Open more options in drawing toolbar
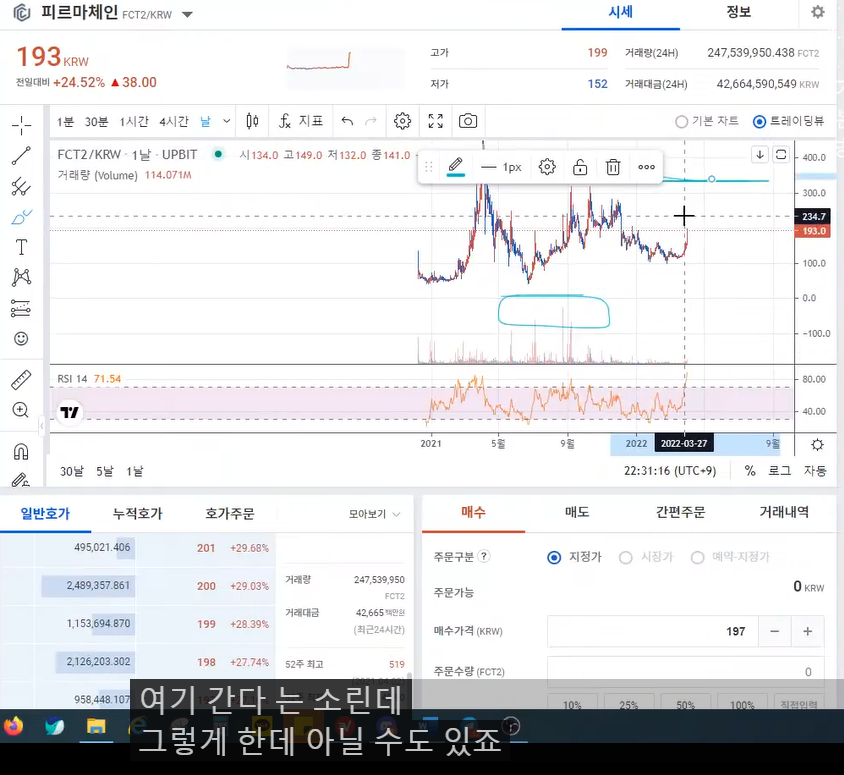 646,167
